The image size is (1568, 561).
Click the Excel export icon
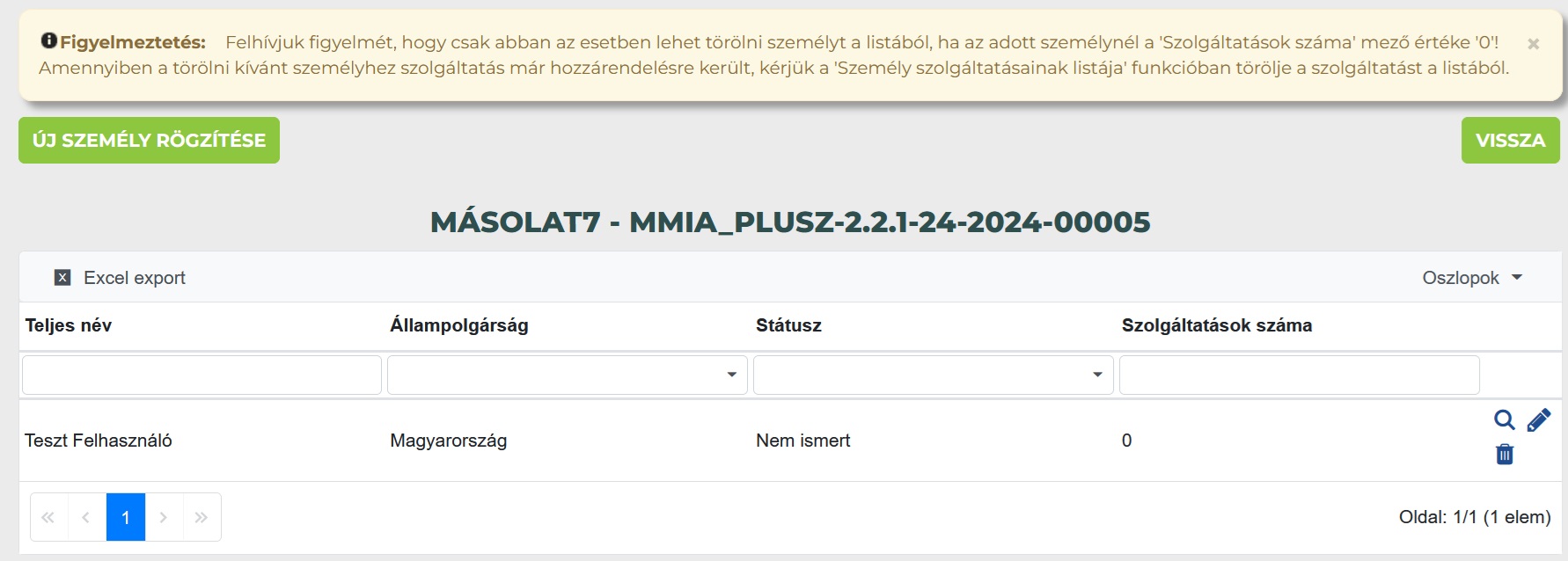coord(62,278)
